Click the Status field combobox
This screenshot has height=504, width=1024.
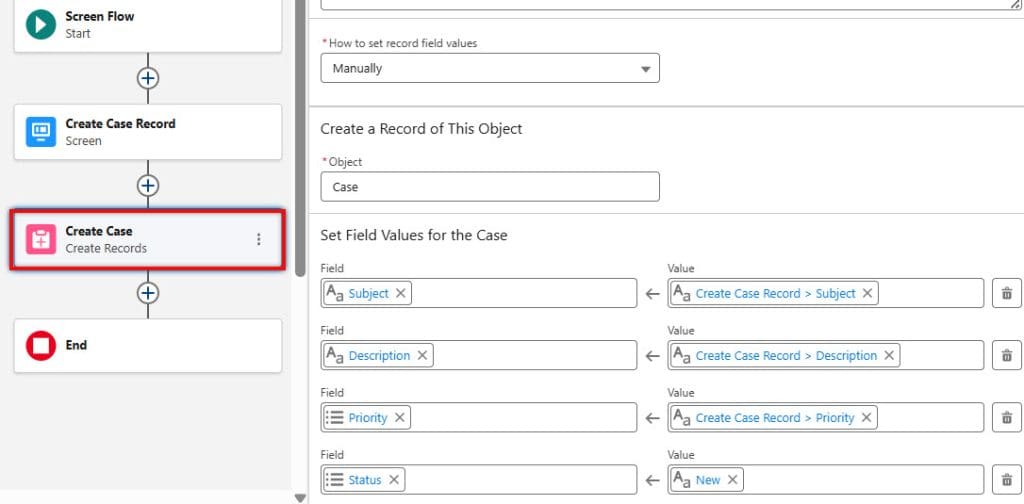pyautogui.click(x=479, y=480)
